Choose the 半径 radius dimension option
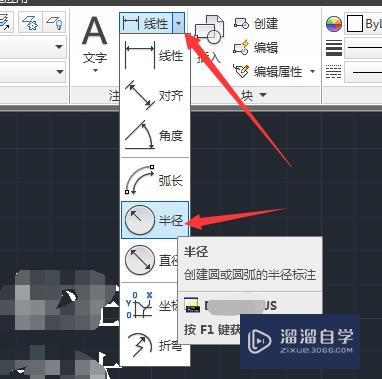 [155, 220]
